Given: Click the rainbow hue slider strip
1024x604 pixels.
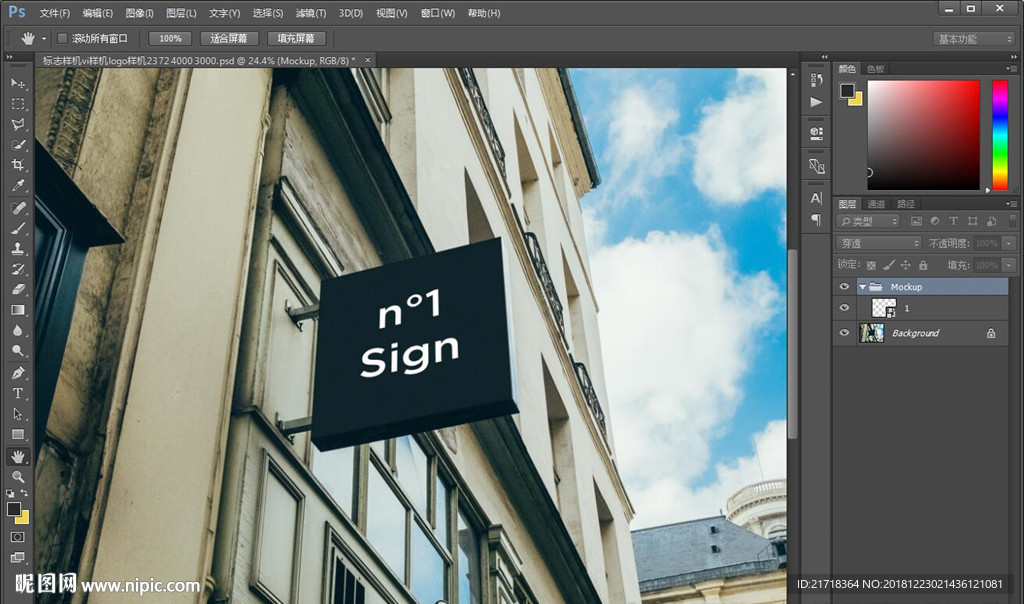Looking at the screenshot, I should pyautogui.click(x=999, y=134).
